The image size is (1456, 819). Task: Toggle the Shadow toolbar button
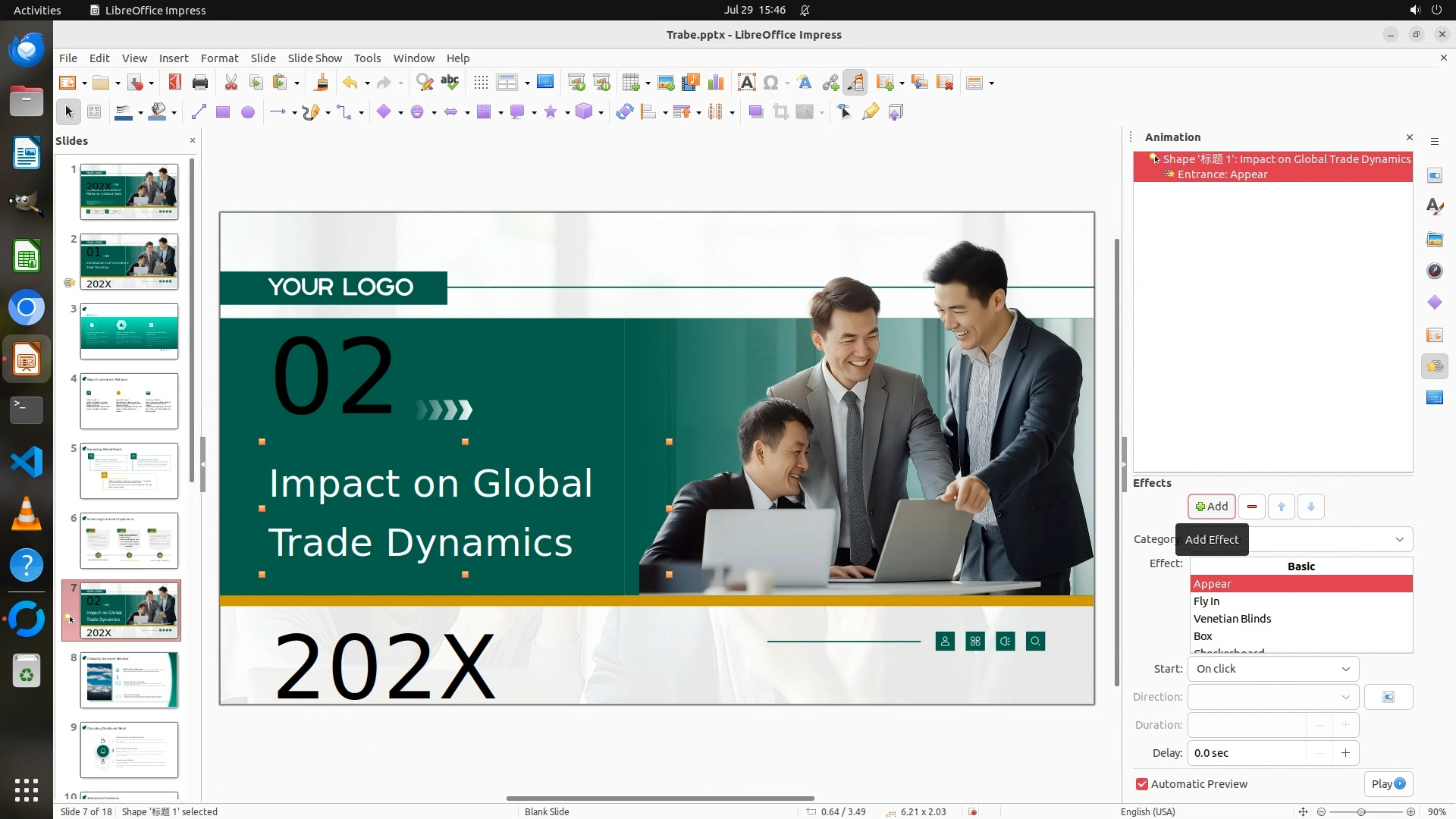[755, 112]
